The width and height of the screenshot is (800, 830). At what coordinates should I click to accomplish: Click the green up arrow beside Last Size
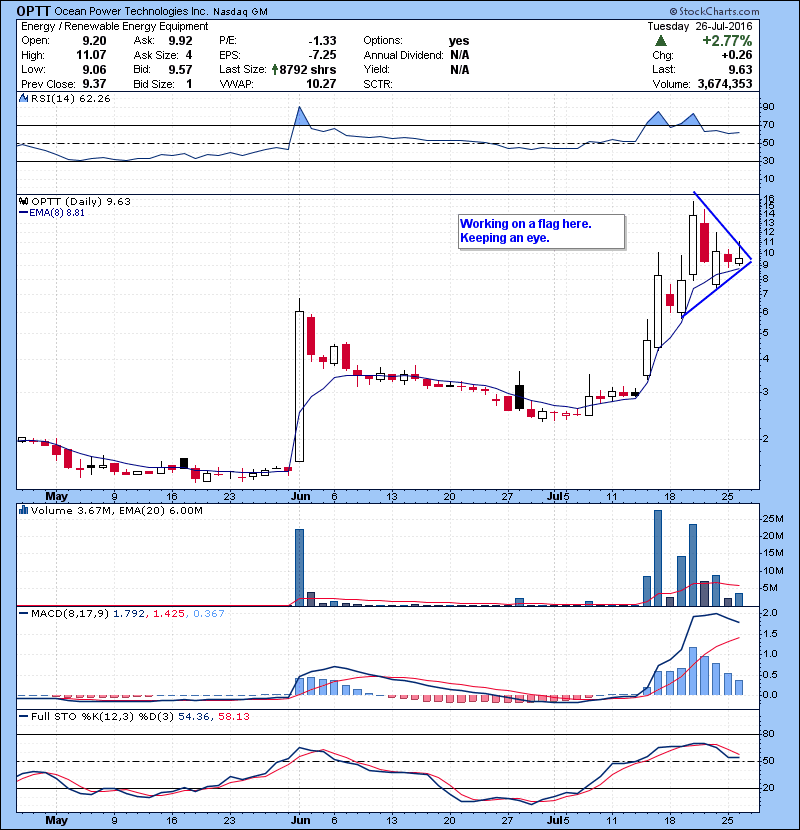pos(275,69)
